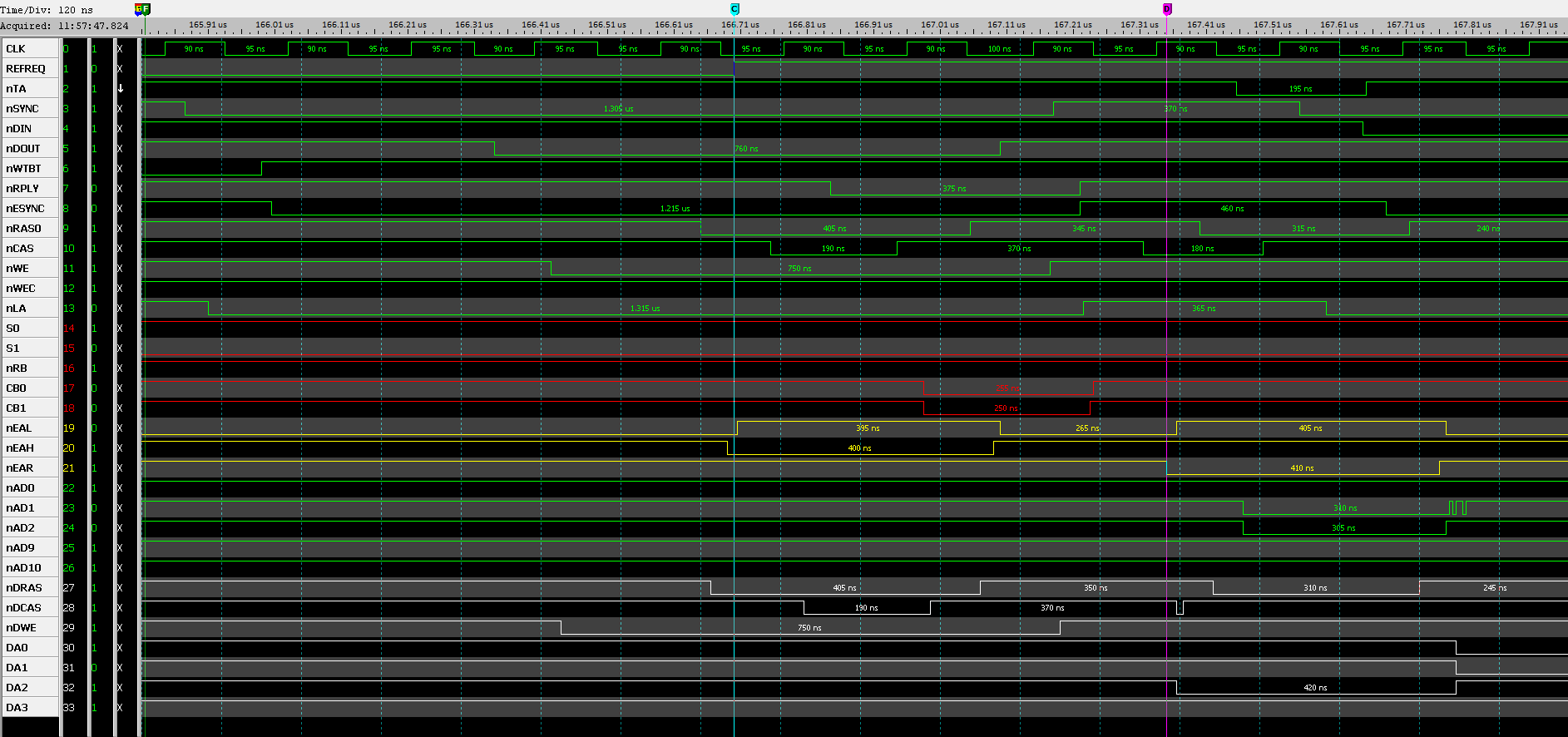The width and height of the screenshot is (1568, 737).
Task: Select the magenta D timeline marker
Action: tap(1167, 9)
